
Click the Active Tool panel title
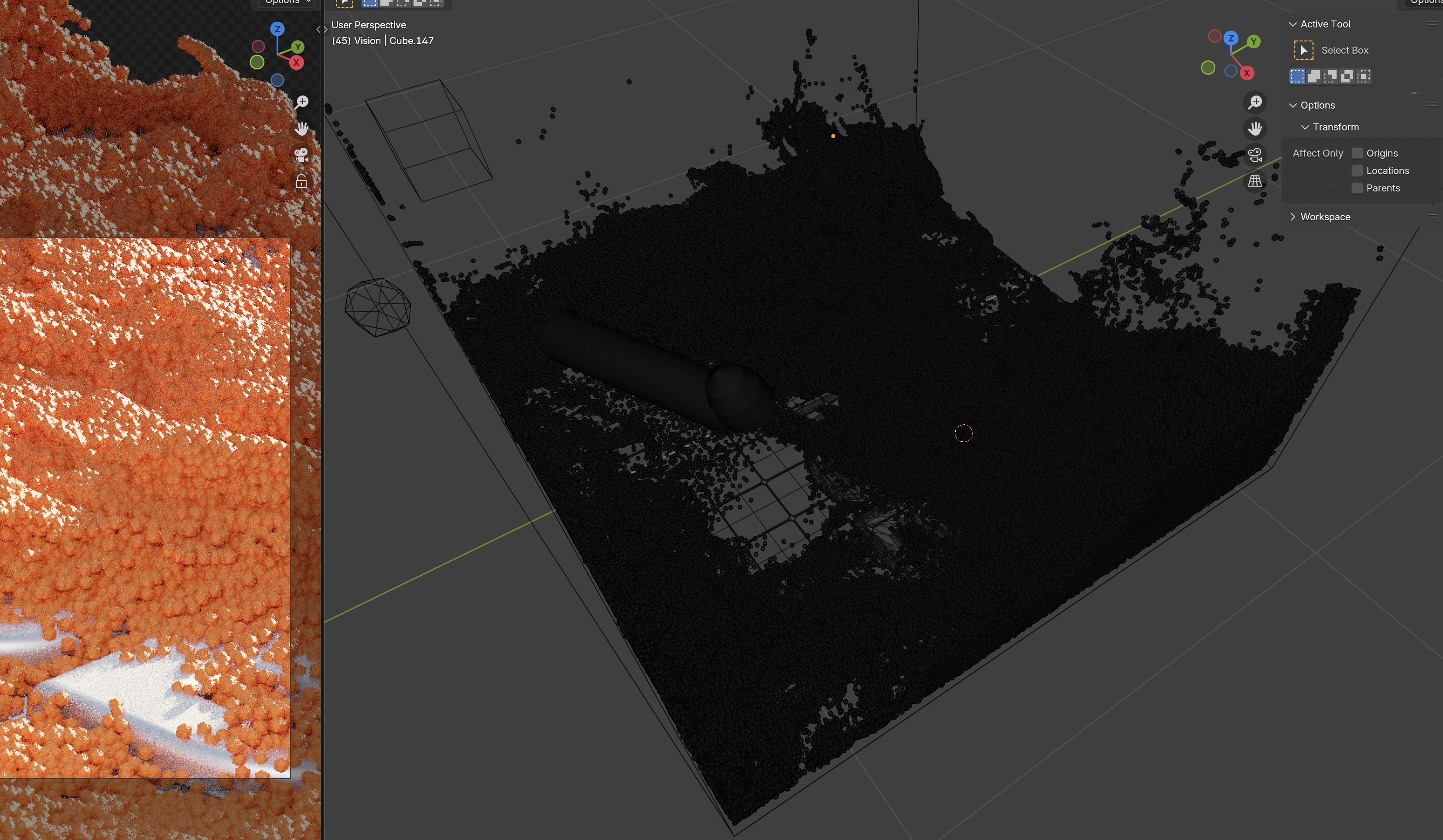[x=1325, y=24]
